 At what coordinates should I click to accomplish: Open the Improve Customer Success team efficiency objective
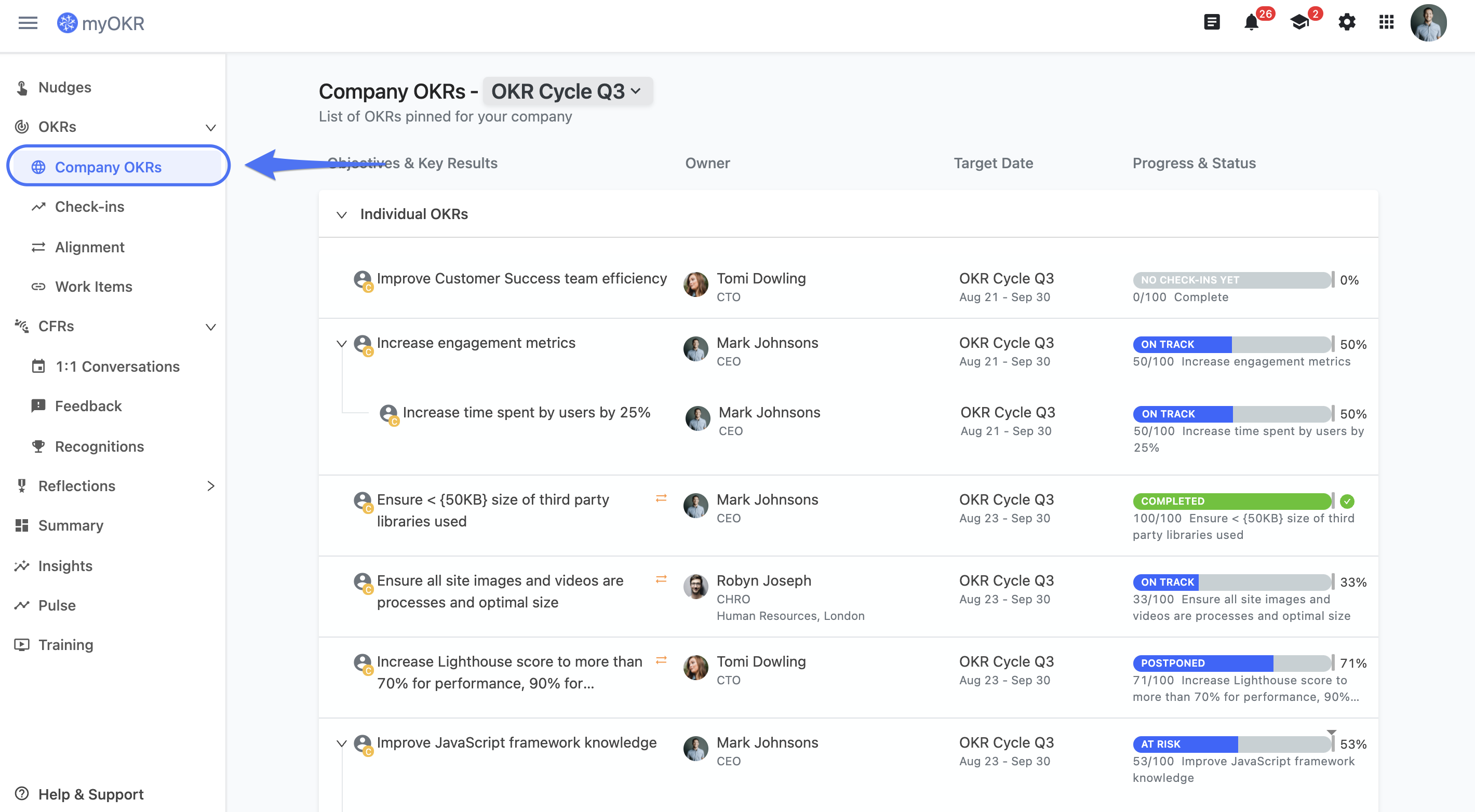[521, 279]
